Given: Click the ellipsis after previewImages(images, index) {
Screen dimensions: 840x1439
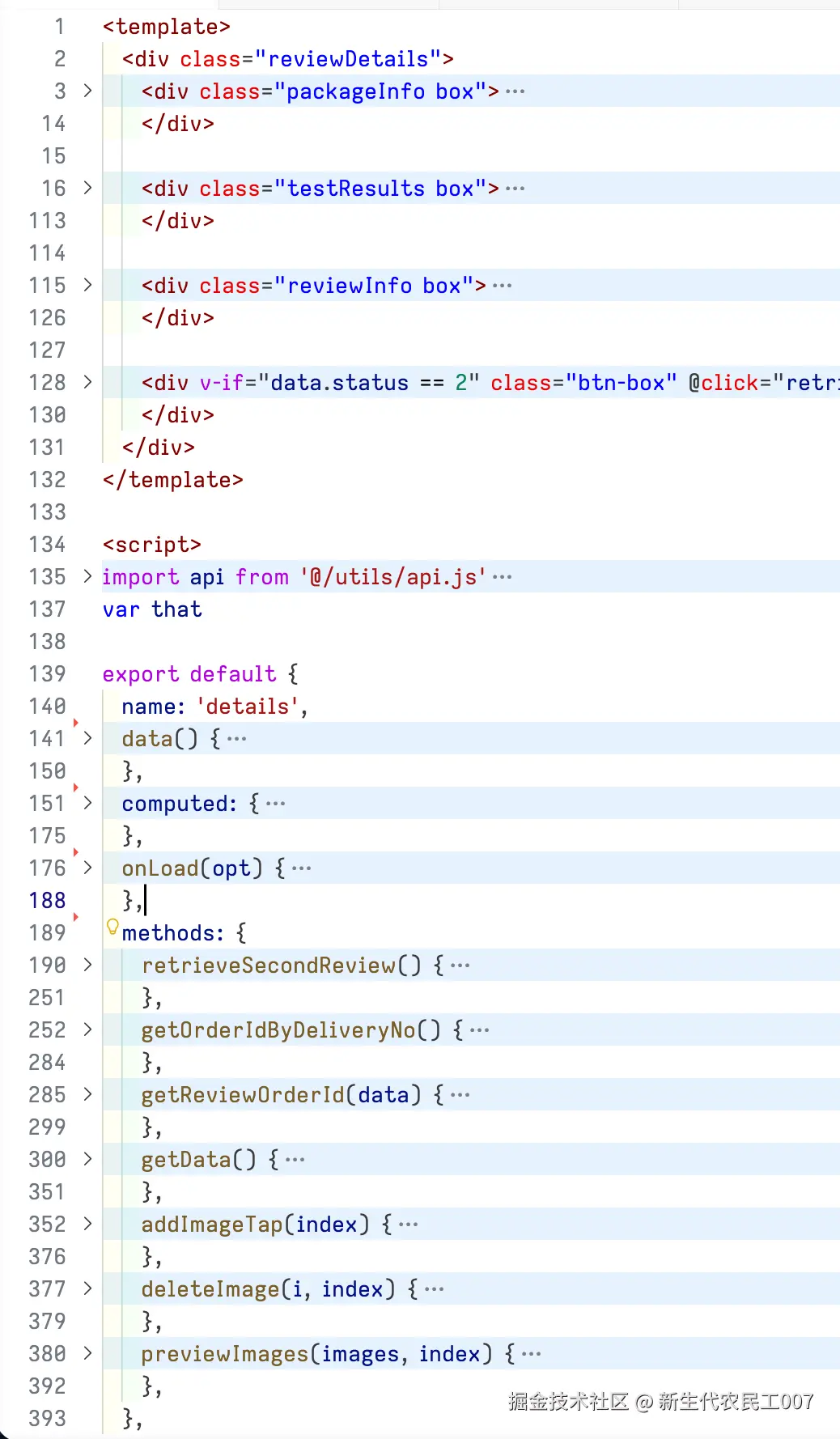Looking at the screenshot, I should pos(531,1354).
